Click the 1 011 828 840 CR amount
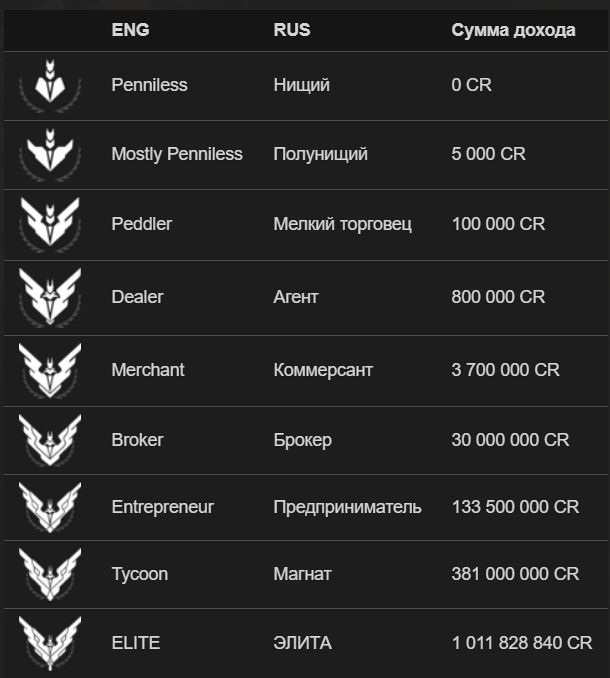 (x=522, y=643)
